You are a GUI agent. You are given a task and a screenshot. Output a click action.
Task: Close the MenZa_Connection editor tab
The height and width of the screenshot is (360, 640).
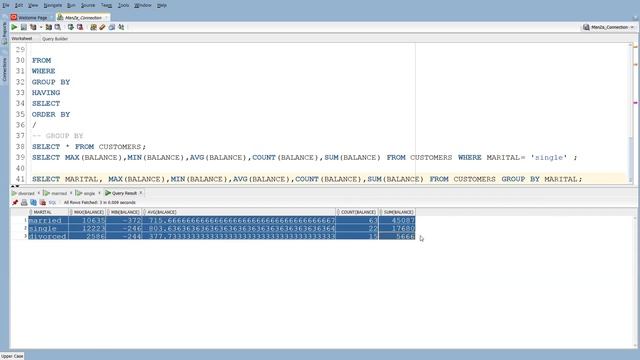[x=106, y=18]
